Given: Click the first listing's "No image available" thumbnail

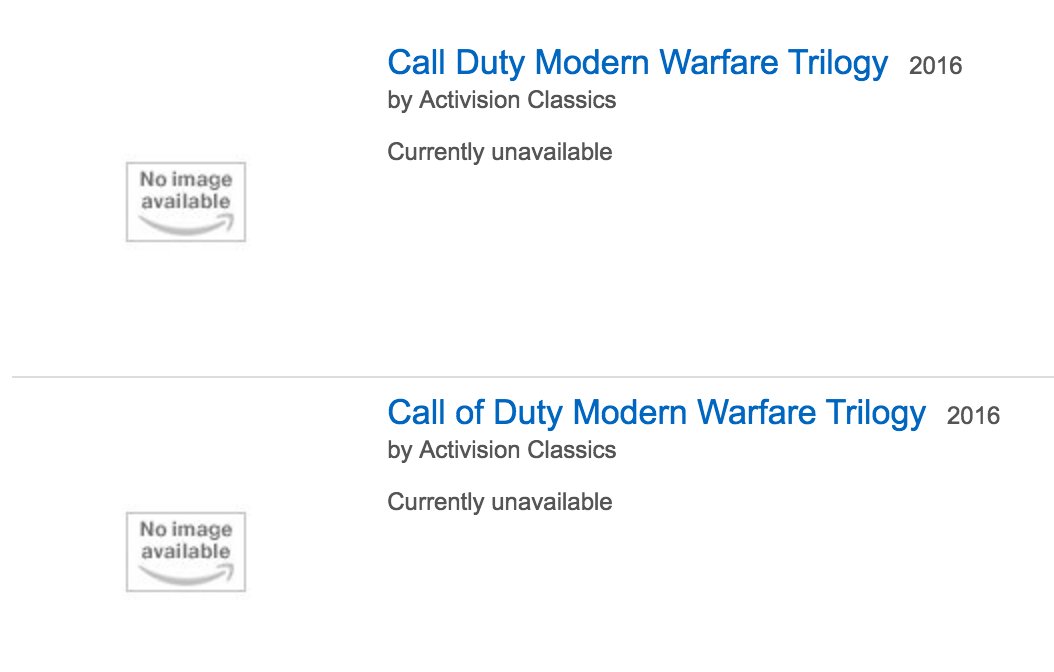Looking at the screenshot, I should click(186, 201).
